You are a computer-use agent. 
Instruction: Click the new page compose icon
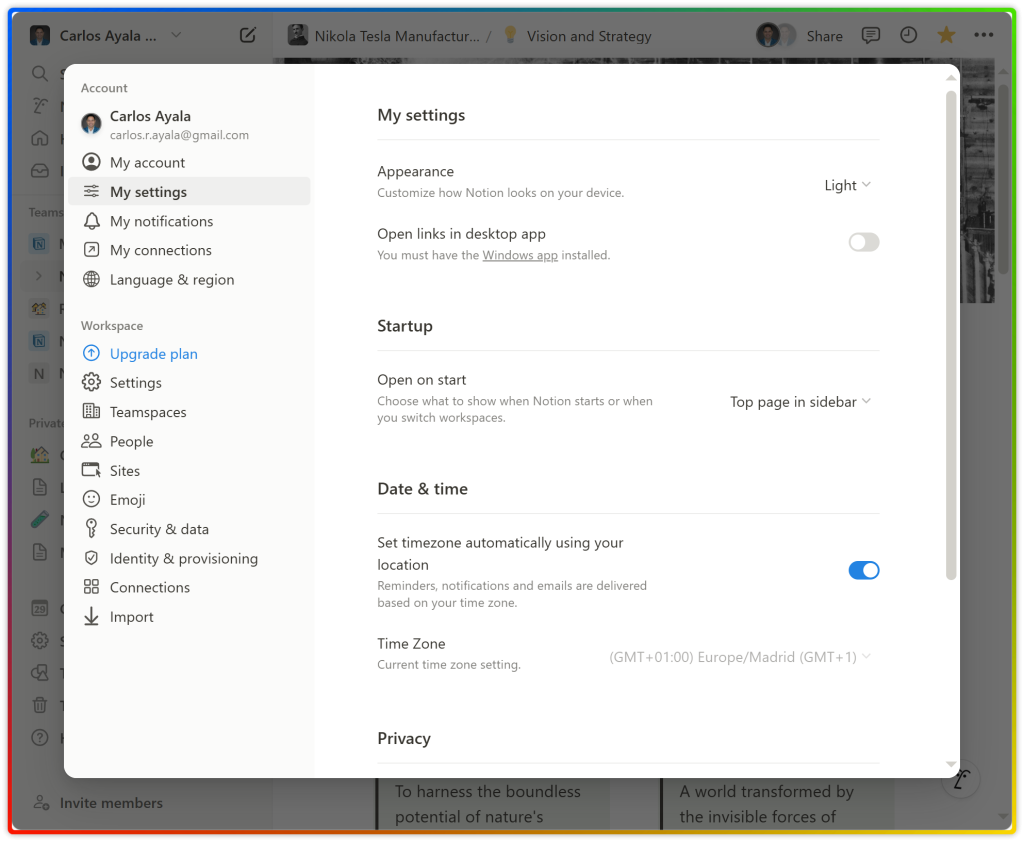click(248, 35)
